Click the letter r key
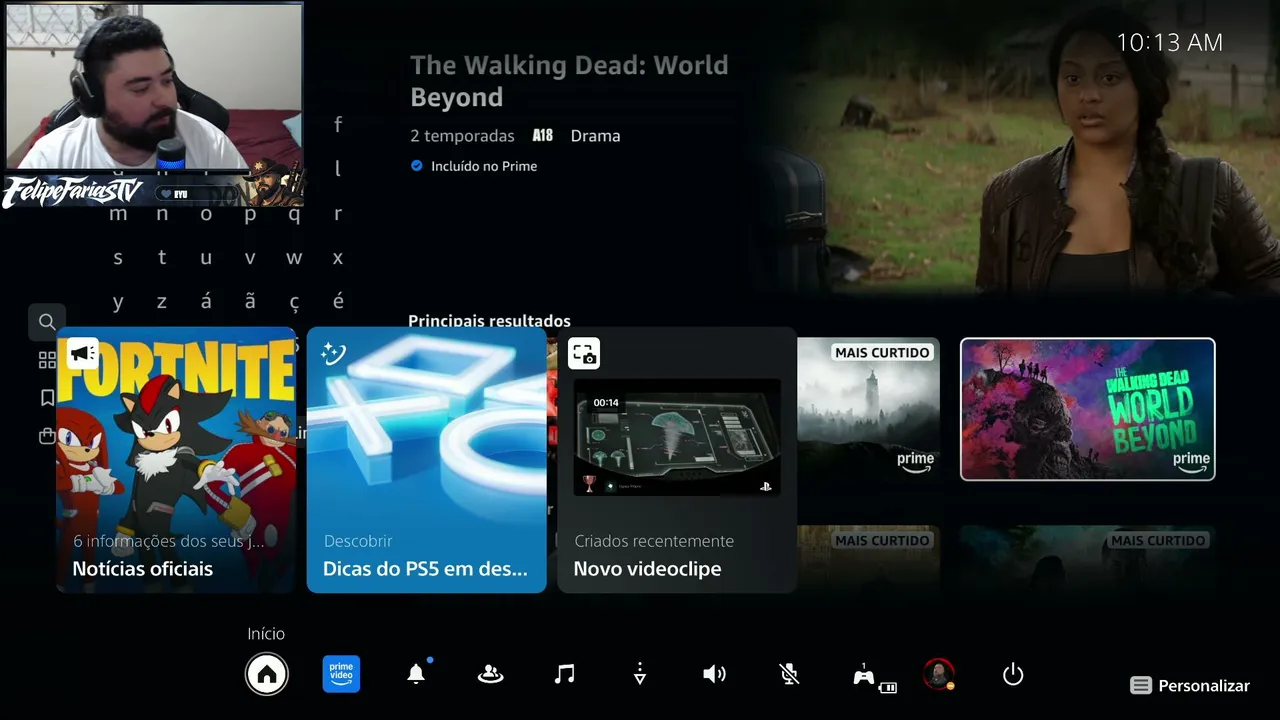Viewport: 1280px width, 720px height. tap(338, 214)
